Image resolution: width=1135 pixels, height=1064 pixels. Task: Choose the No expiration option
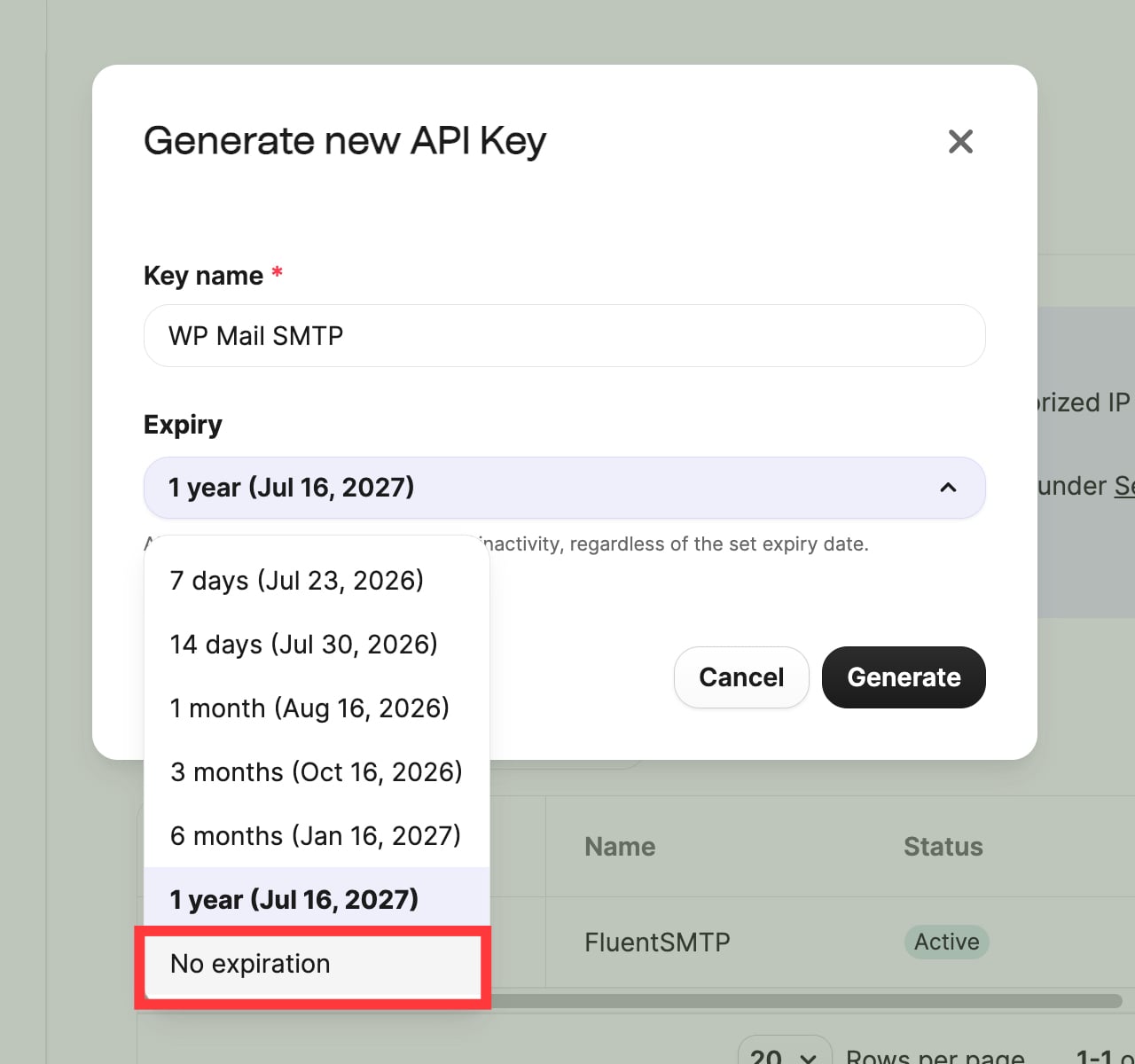point(313,965)
